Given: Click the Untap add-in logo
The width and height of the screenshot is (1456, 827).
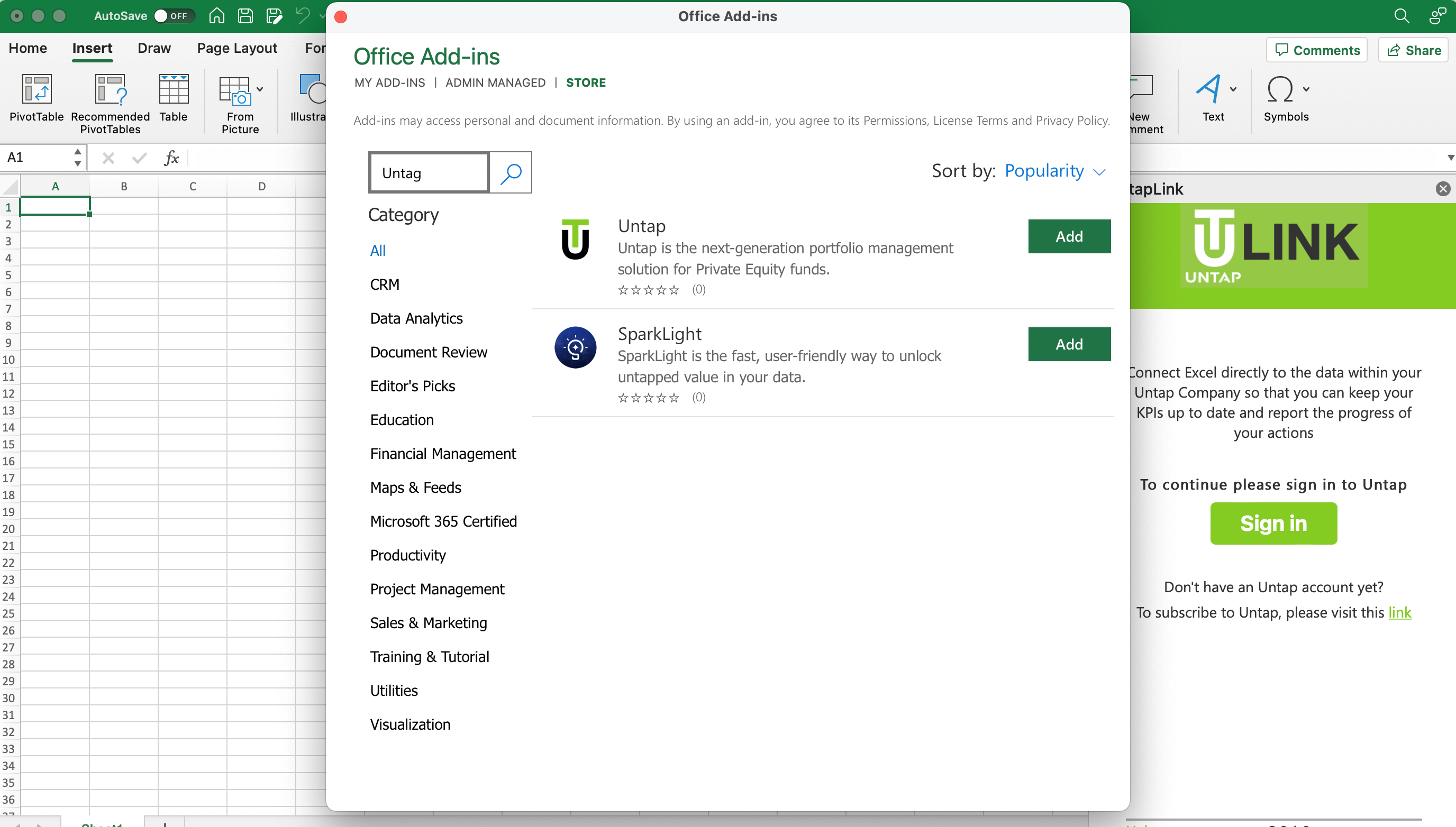Looking at the screenshot, I should tap(575, 239).
